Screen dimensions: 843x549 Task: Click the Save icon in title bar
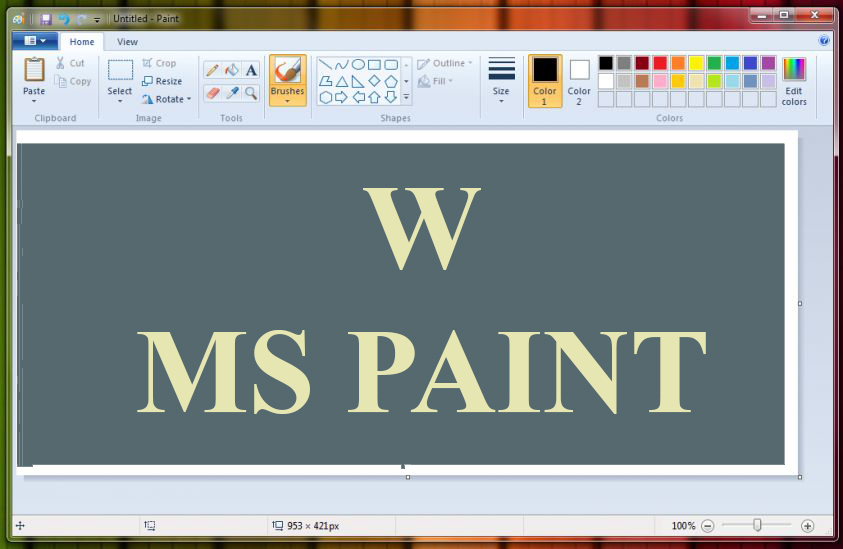click(x=45, y=19)
